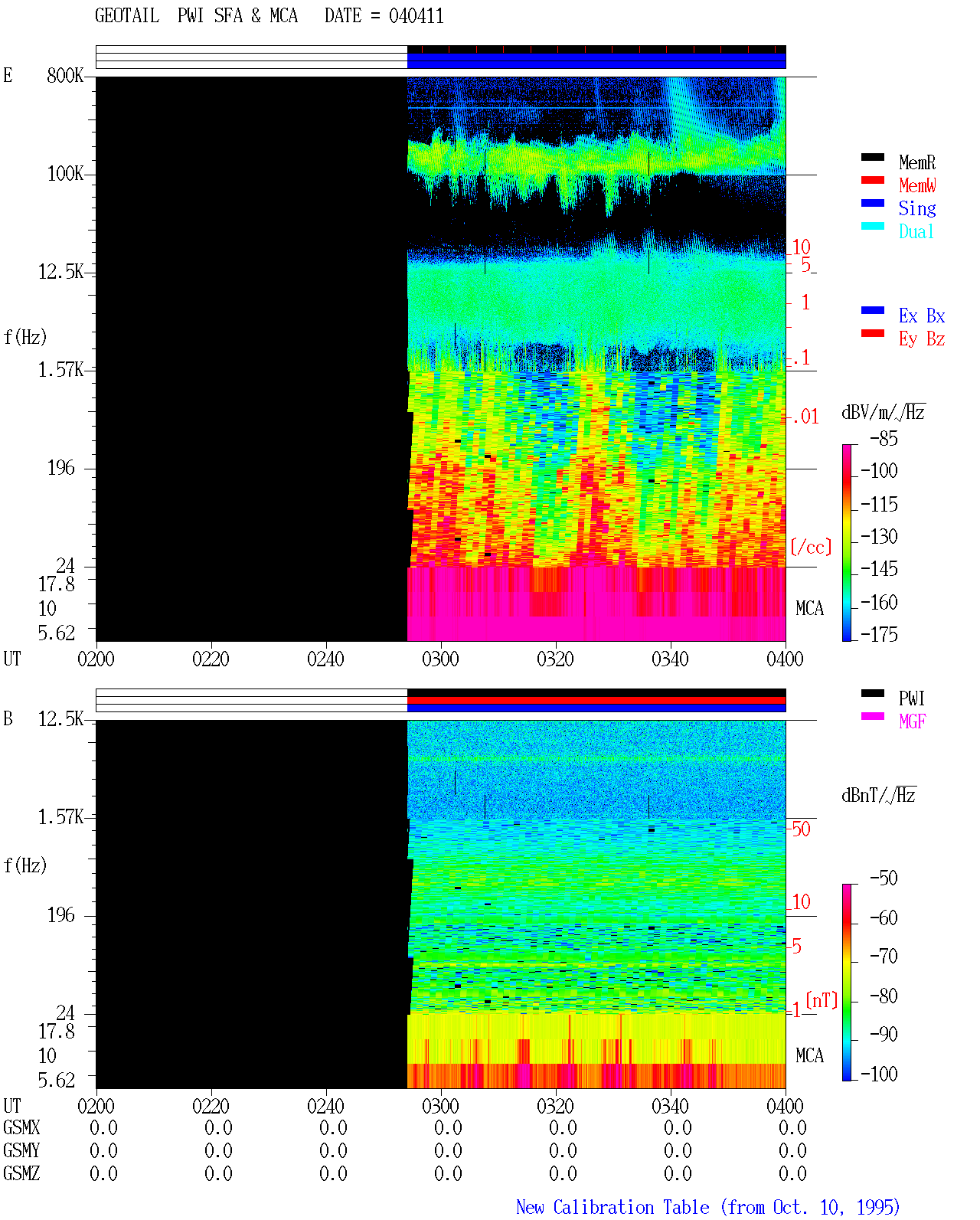The width and height of the screenshot is (980, 1220).
Task: Click the cyan Dual legend swatch
Action: 873,226
